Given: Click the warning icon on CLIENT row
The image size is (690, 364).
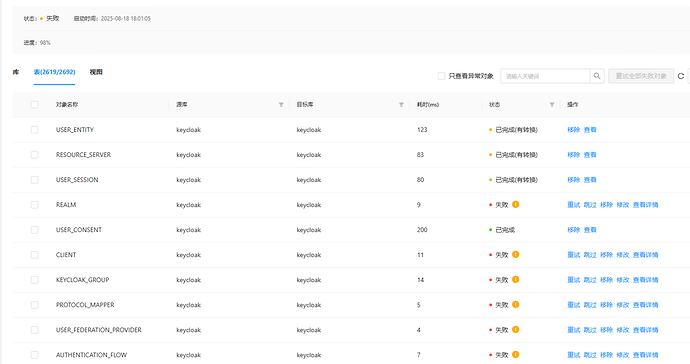Looking at the screenshot, I should pyautogui.click(x=516, y=254).
